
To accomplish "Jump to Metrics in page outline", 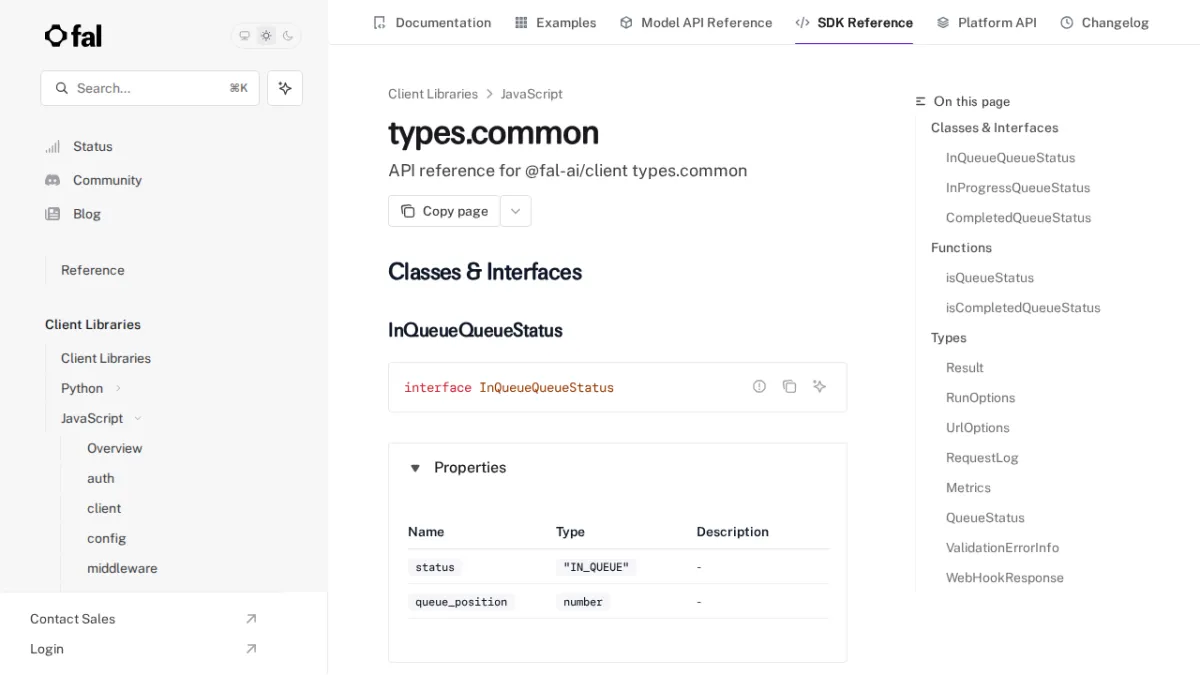I will tap(968, 488).
